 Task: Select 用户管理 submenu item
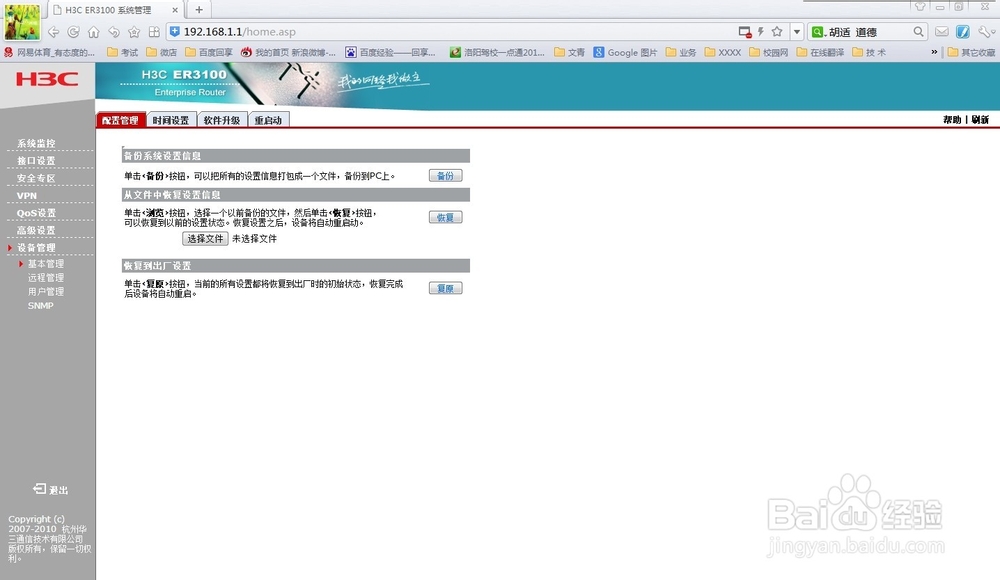coord(45,292)
